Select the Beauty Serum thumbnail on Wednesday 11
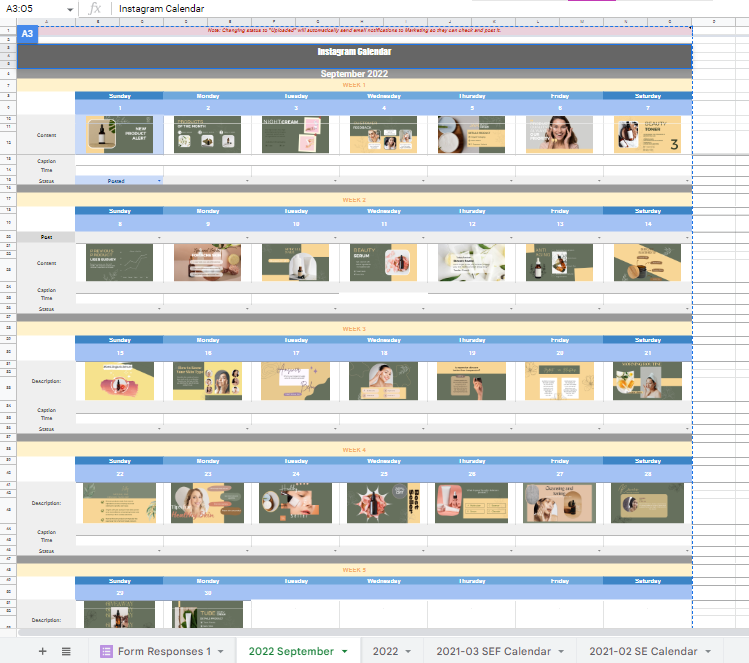Viewport: 749px width, 663px height. pos(383,263)
